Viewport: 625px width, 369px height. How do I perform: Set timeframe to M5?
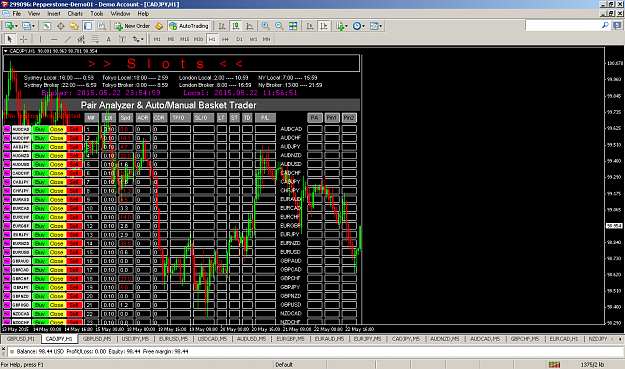click(171, 39)
